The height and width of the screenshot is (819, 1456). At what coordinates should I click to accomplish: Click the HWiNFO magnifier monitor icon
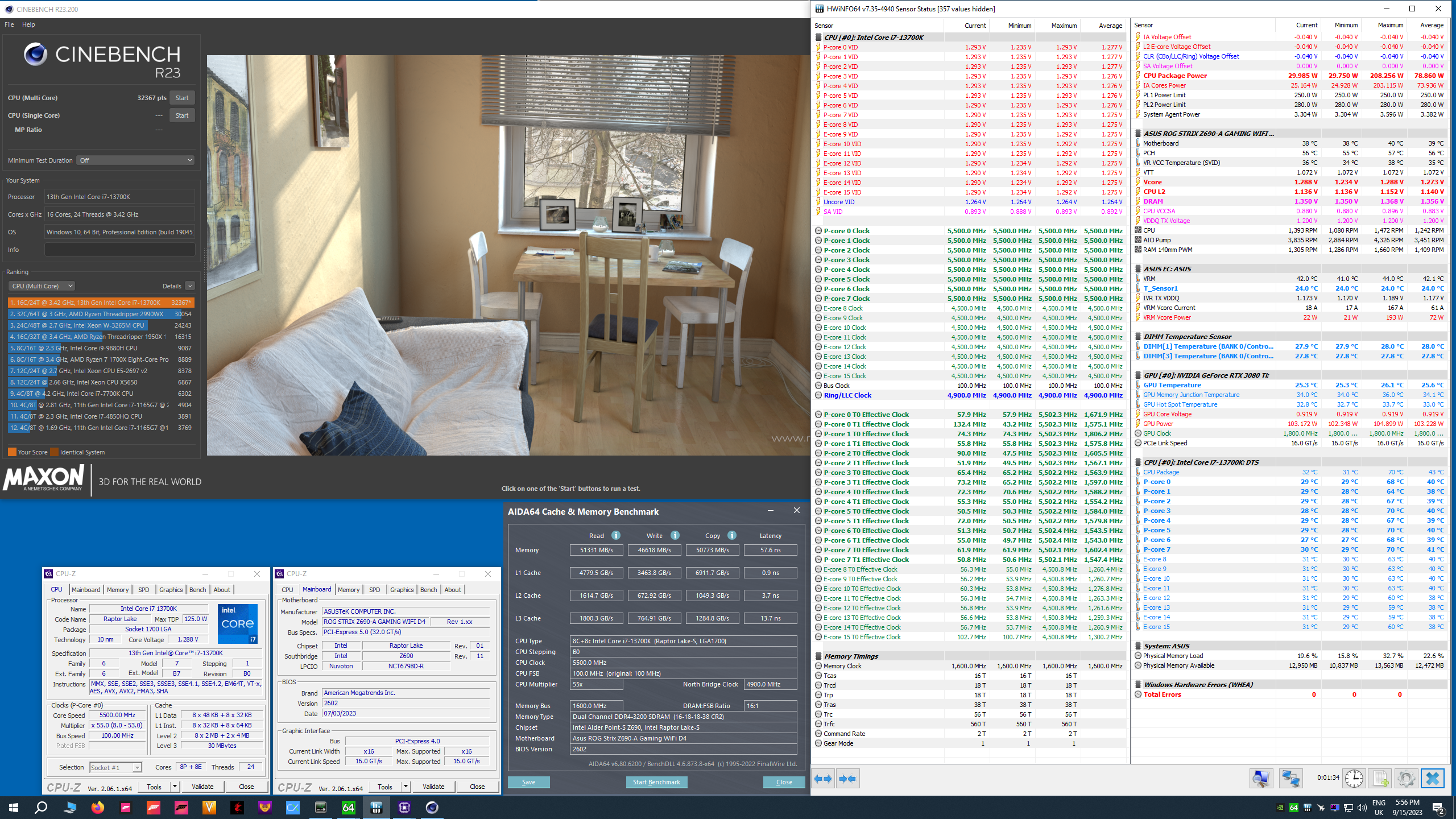[x=1260, y=778]
